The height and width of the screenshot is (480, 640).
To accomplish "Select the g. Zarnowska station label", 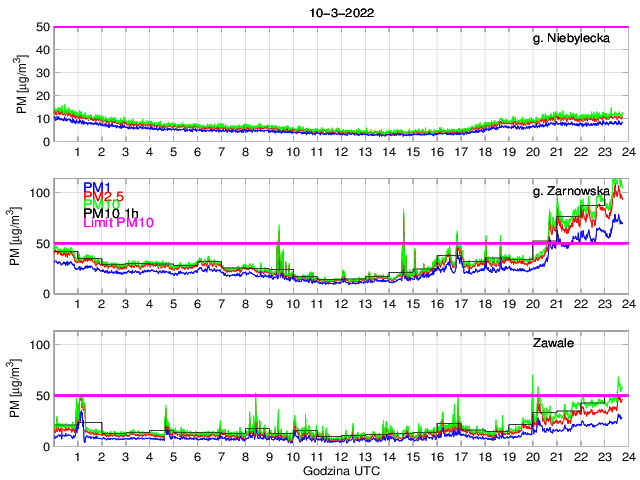I will coord(571,191).
